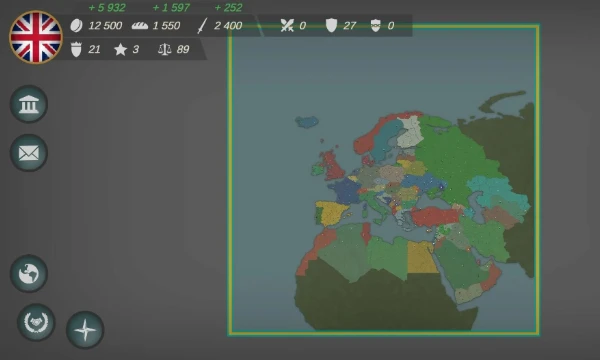600x360 pixels.
Task: Click the masked shield icon showing 0
Action: (x=376, y=26)
